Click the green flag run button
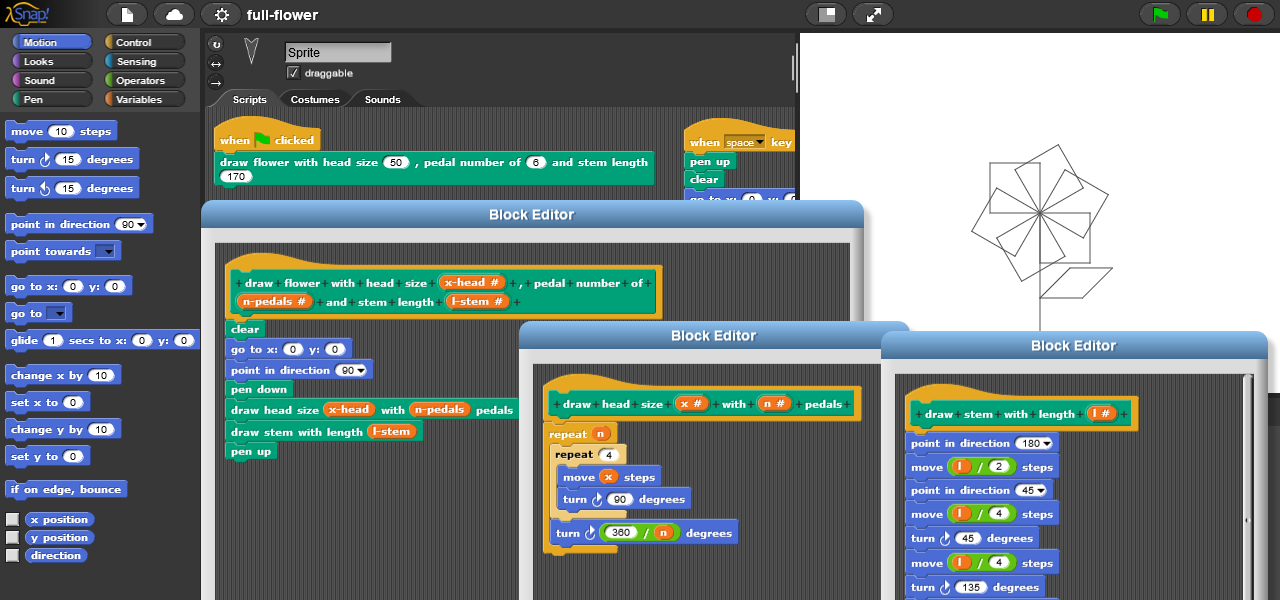 (1160, 15)
